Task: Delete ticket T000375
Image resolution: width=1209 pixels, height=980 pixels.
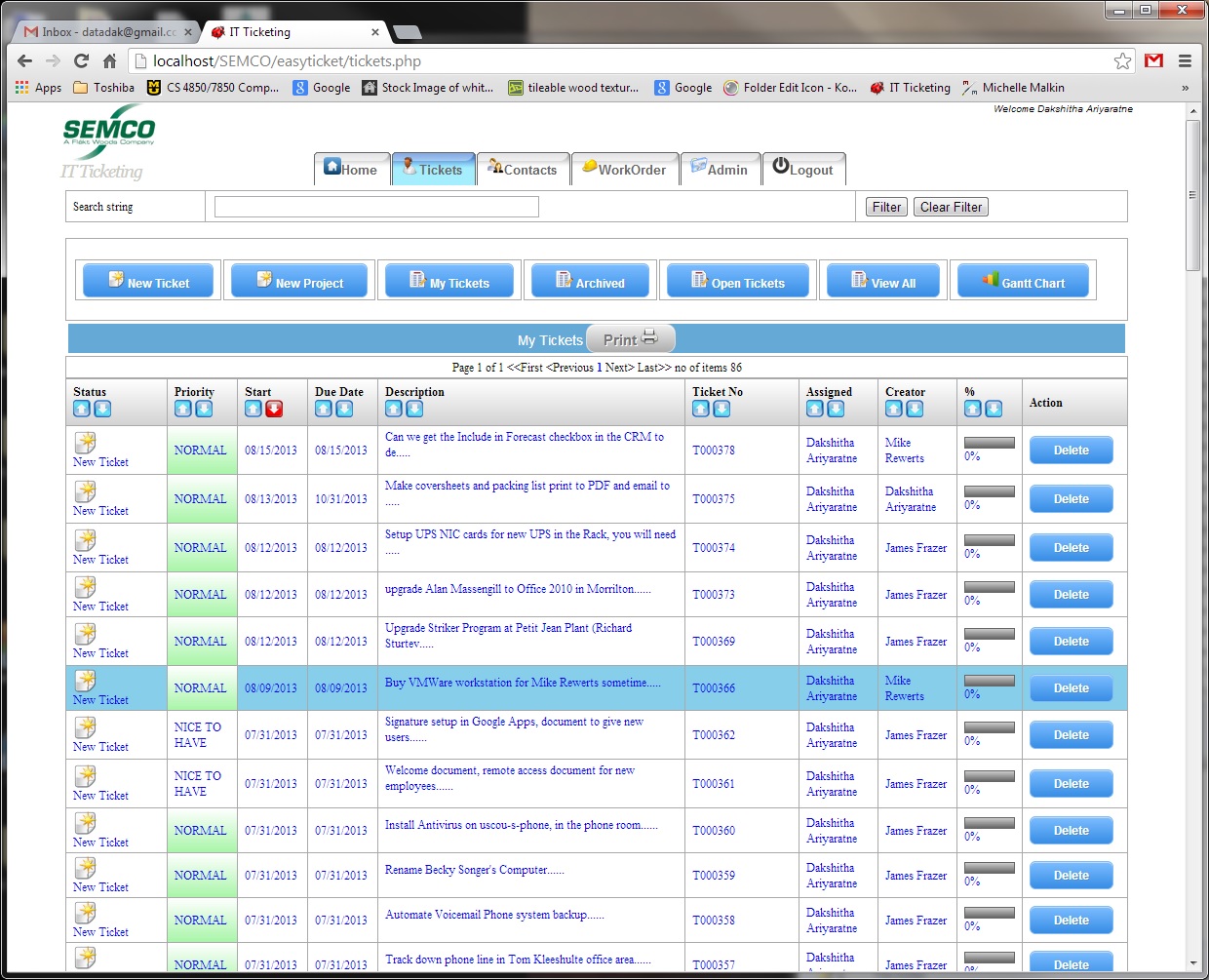Action: 1071,499
